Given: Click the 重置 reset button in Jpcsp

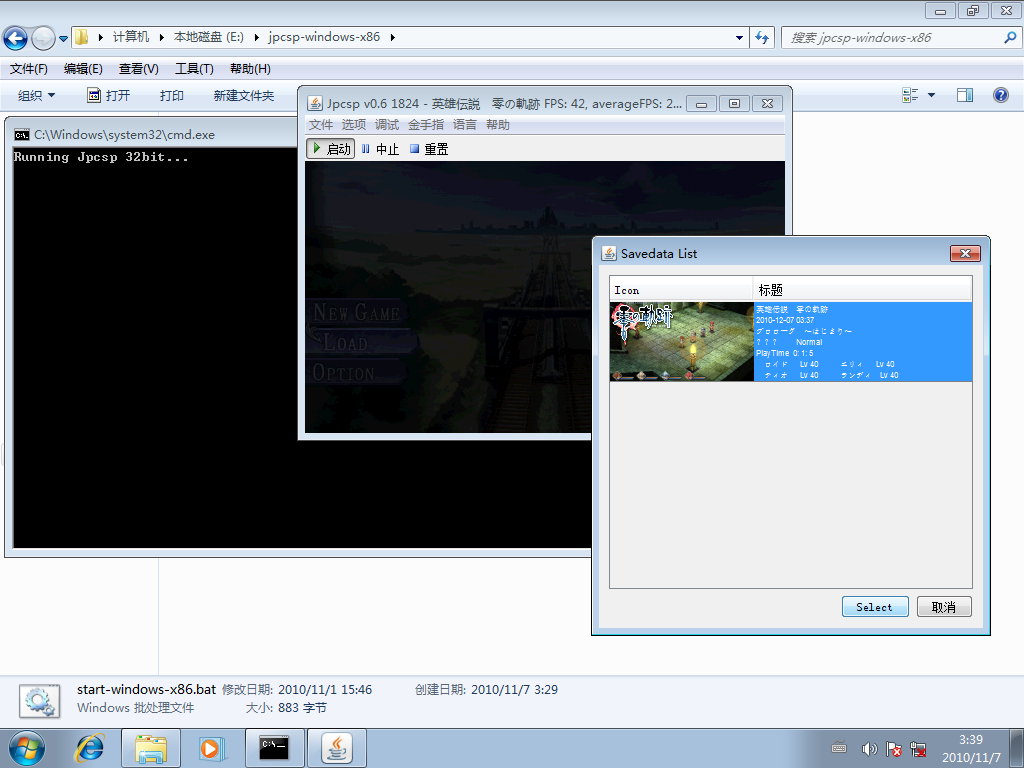Looking at the screenshot, I should [x=429, y=149].
